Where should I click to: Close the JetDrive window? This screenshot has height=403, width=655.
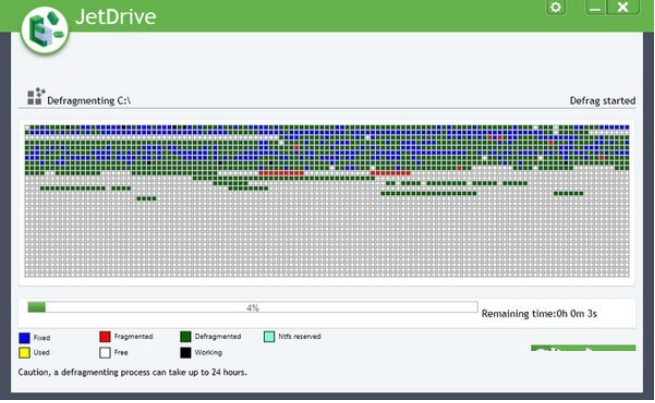click(622, 7)
